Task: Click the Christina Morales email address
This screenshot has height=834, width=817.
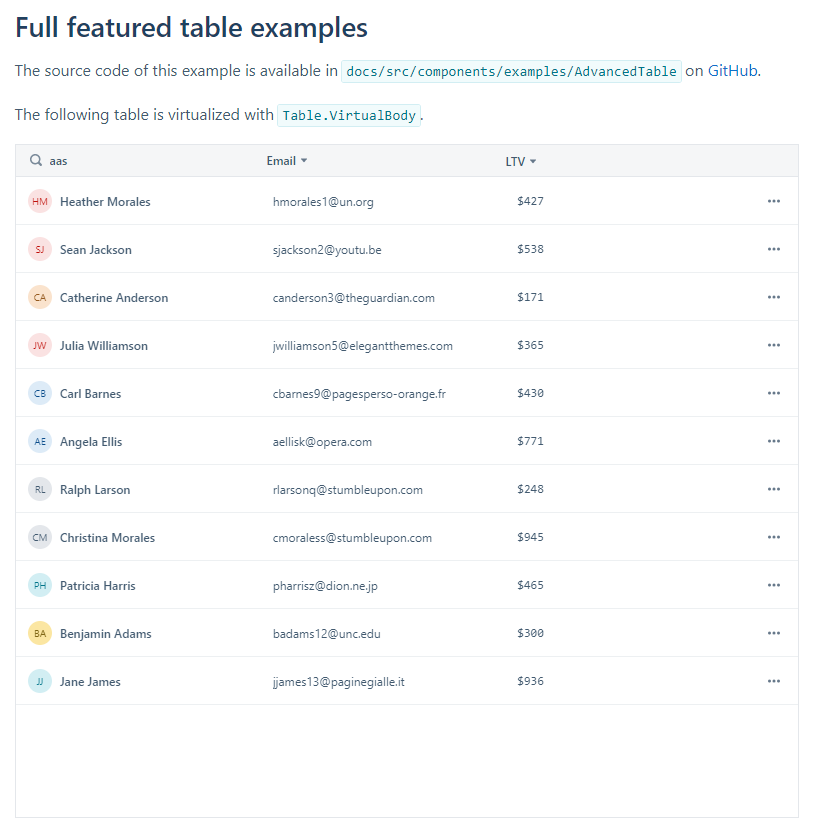Action: [352, 538]
